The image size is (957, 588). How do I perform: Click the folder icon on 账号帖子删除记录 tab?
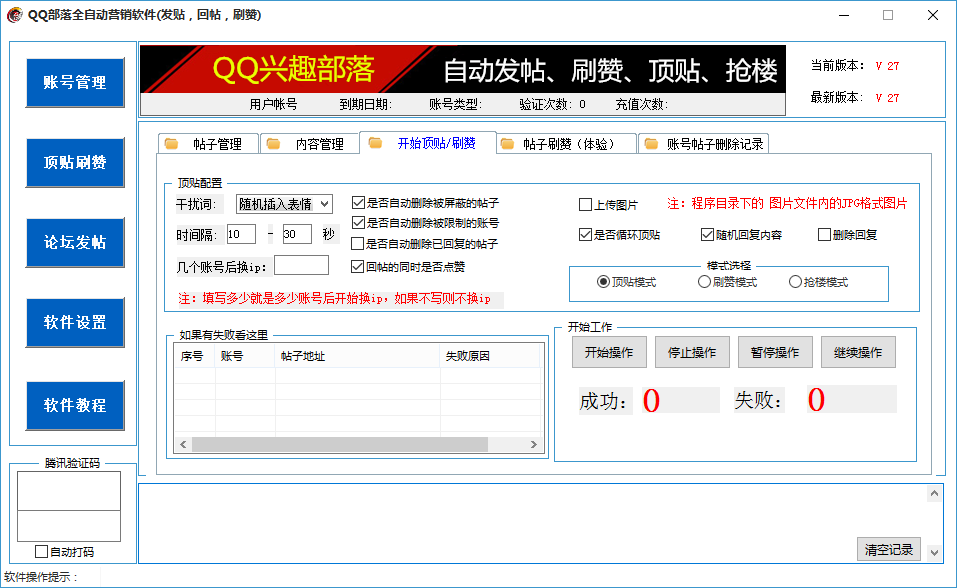click(x=651, y=144)
